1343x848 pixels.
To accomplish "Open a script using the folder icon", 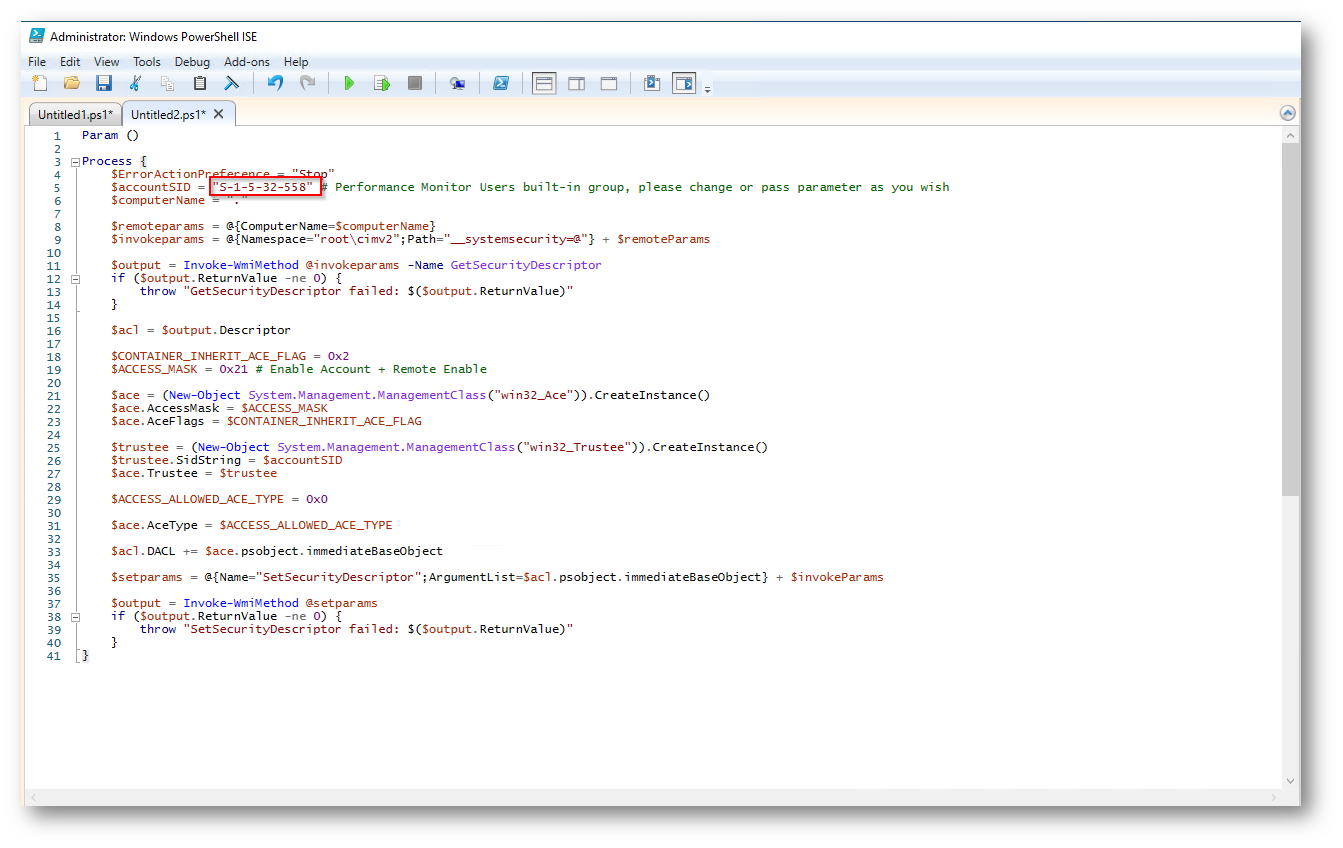I will (x=72, y=83).
